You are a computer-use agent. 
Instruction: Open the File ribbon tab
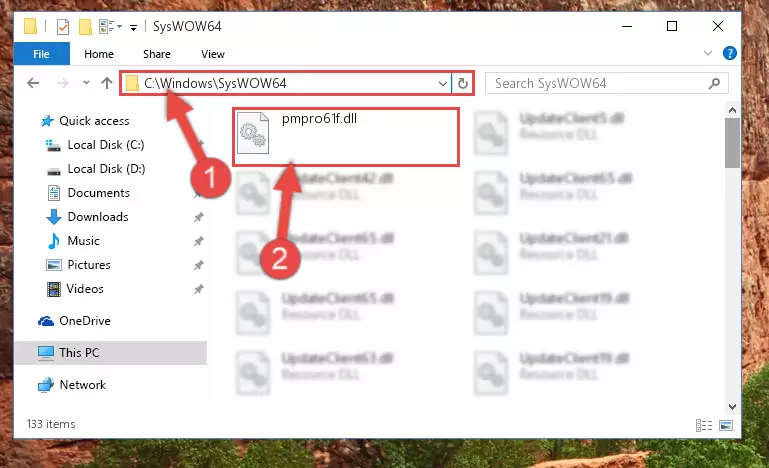tap(42, 54)
